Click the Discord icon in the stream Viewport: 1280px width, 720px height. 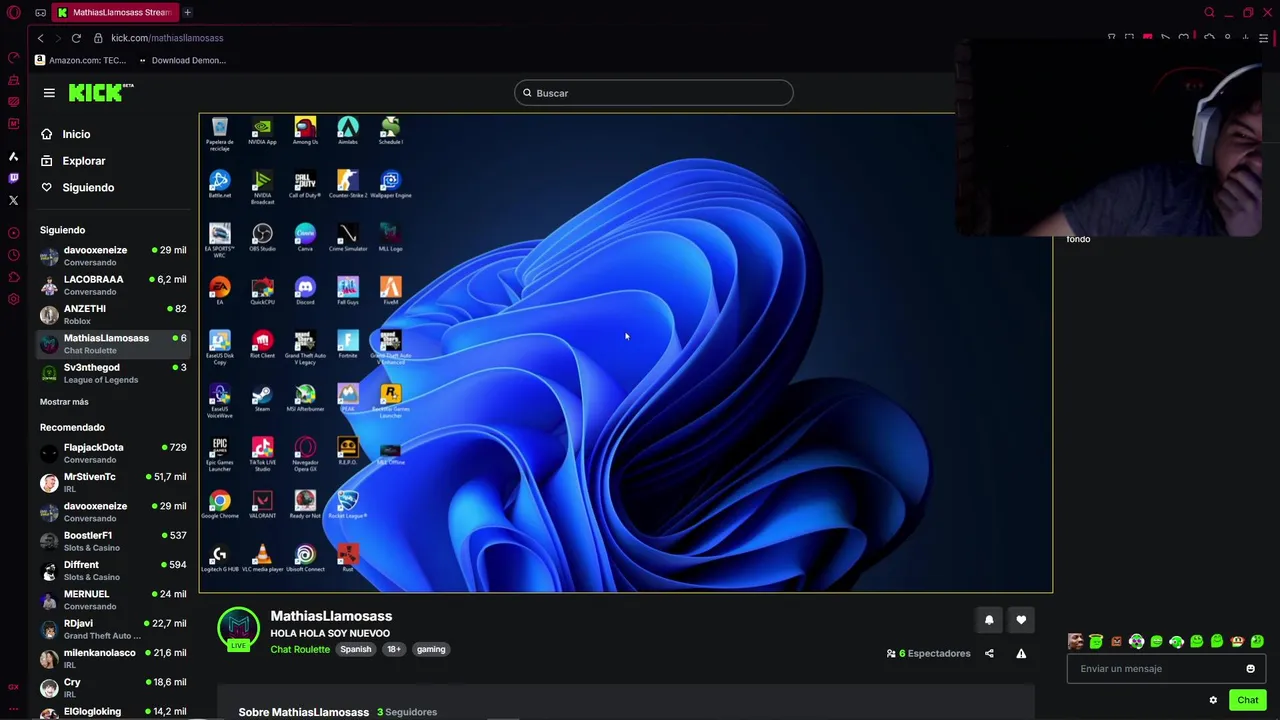click(x=305, y=292)
